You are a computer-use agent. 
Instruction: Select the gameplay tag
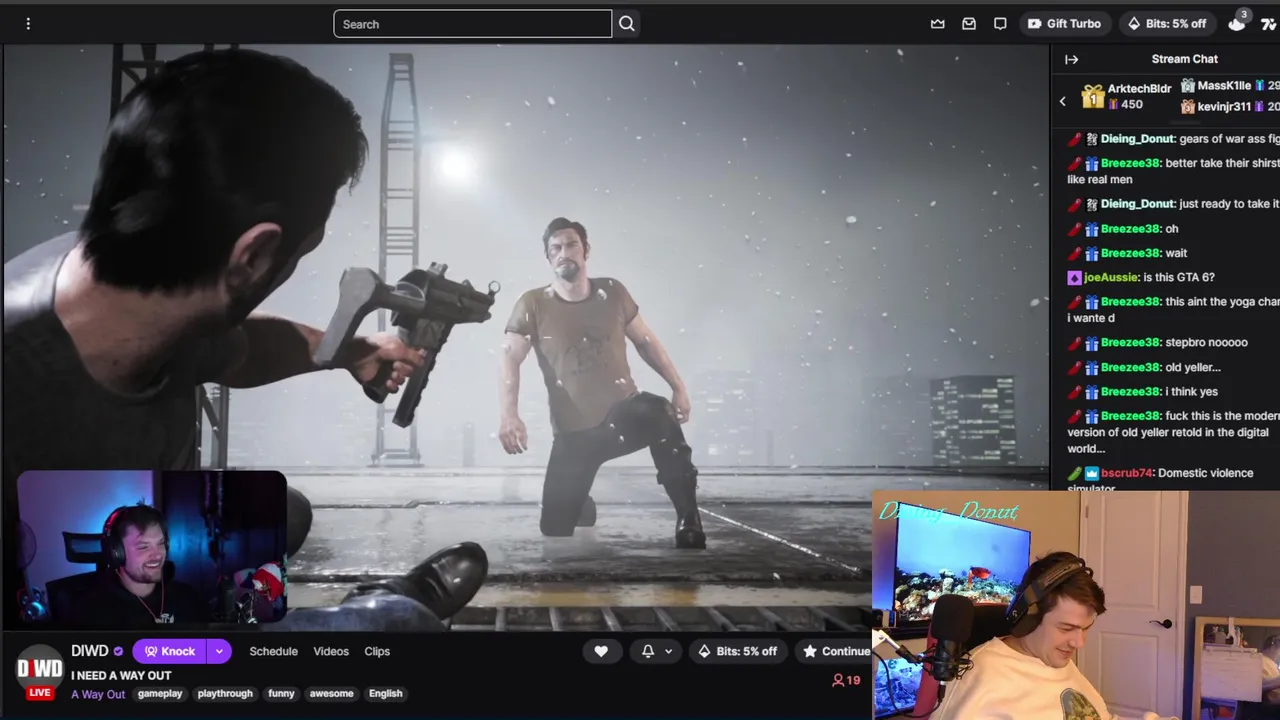160,693
